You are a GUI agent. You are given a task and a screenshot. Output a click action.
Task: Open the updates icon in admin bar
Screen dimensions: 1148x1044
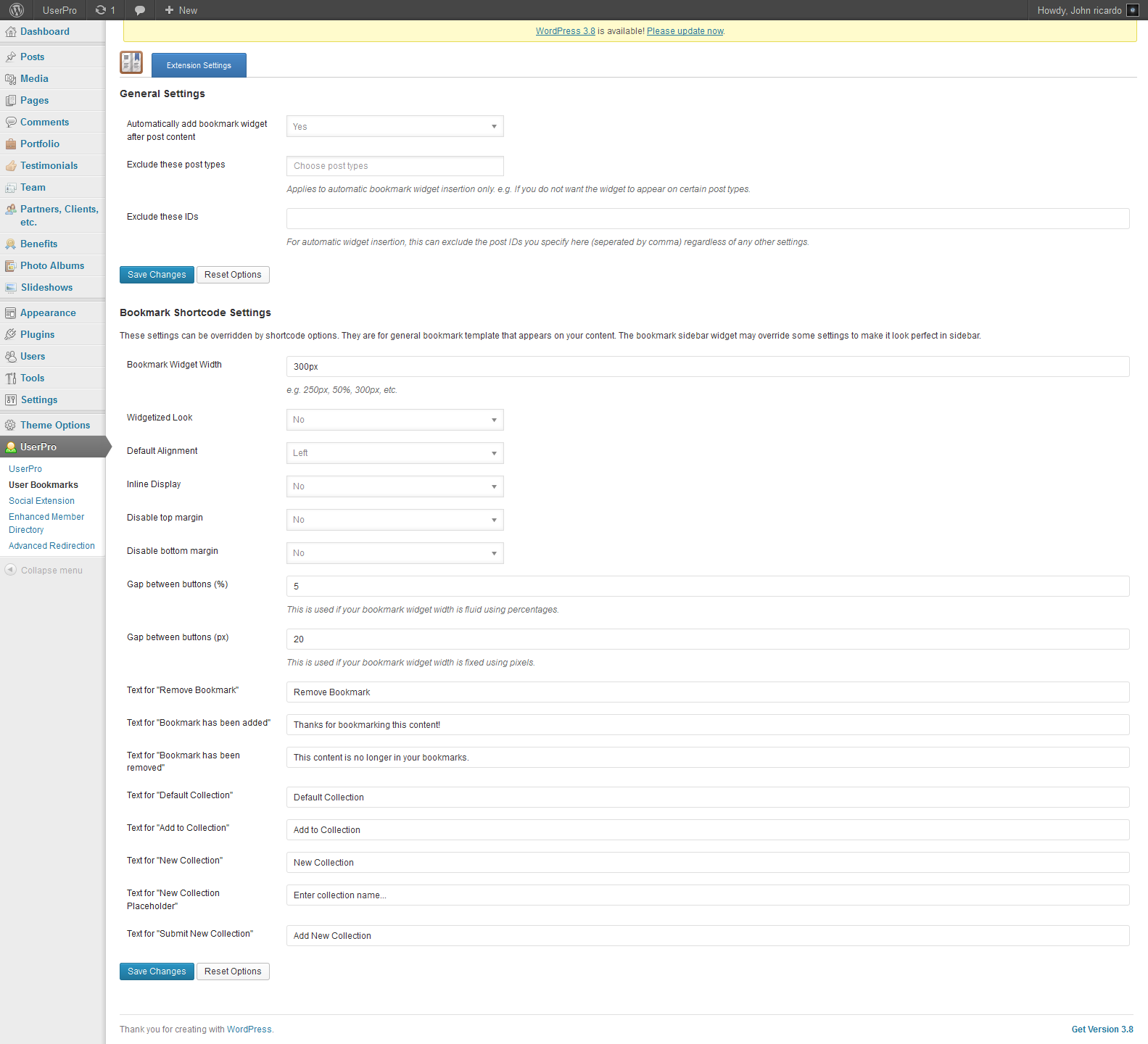point(101,10)
